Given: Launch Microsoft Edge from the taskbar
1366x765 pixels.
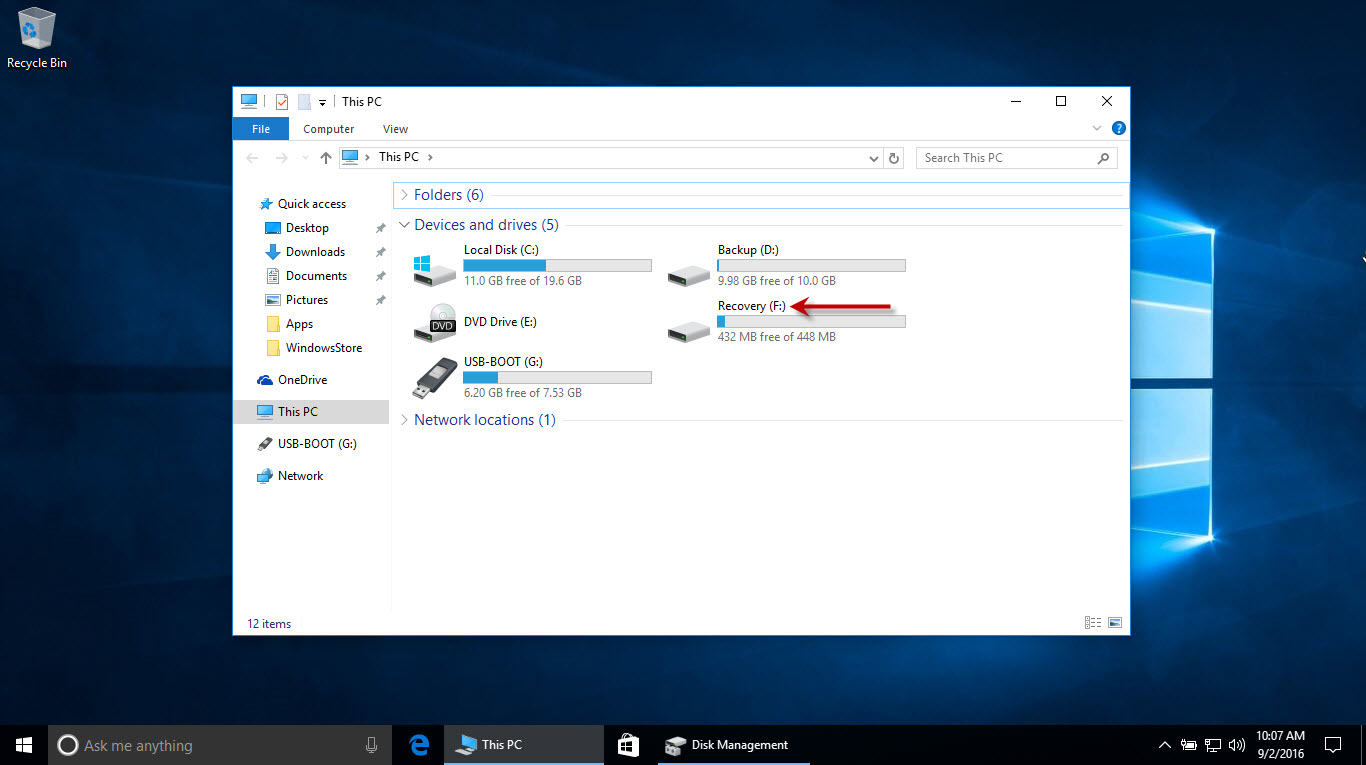Looking at the screenshot, I should [x=418, y=744].
